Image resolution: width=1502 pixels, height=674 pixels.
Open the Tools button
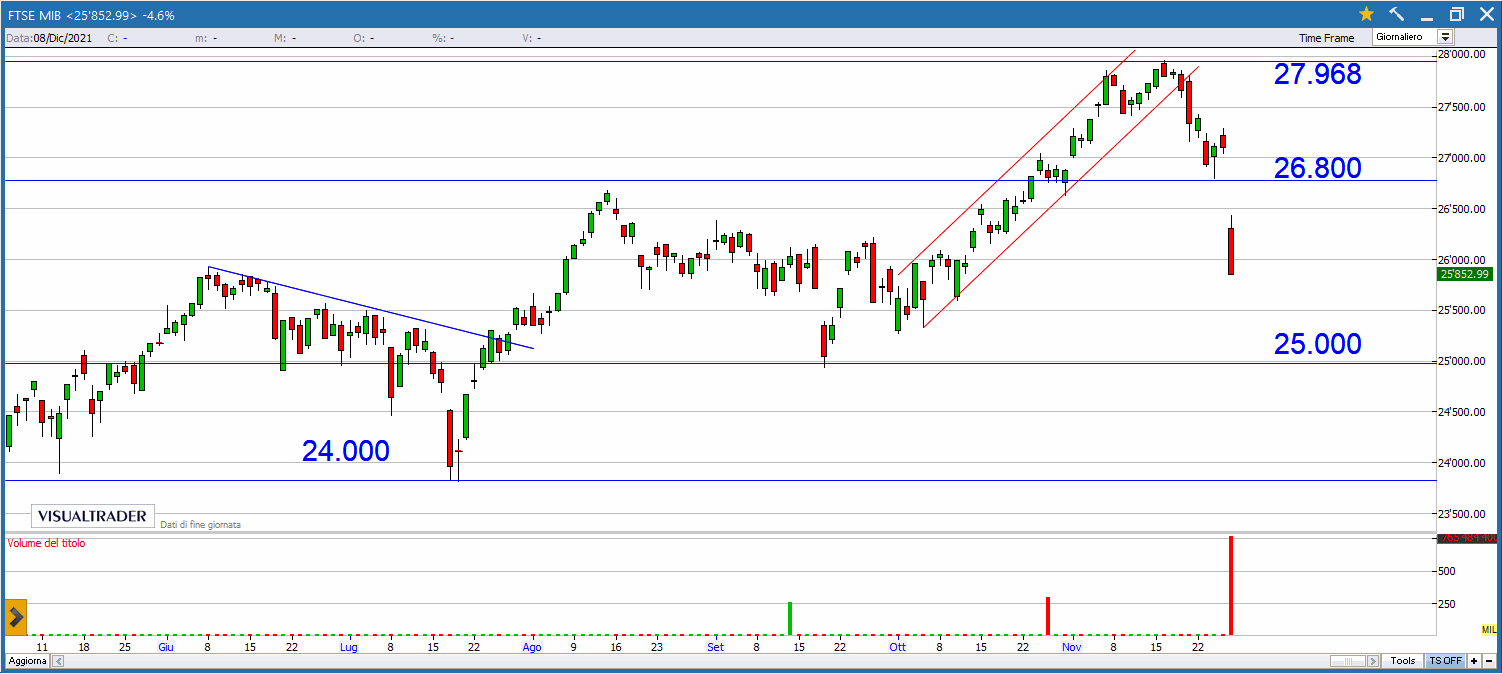coord(1403,661)
